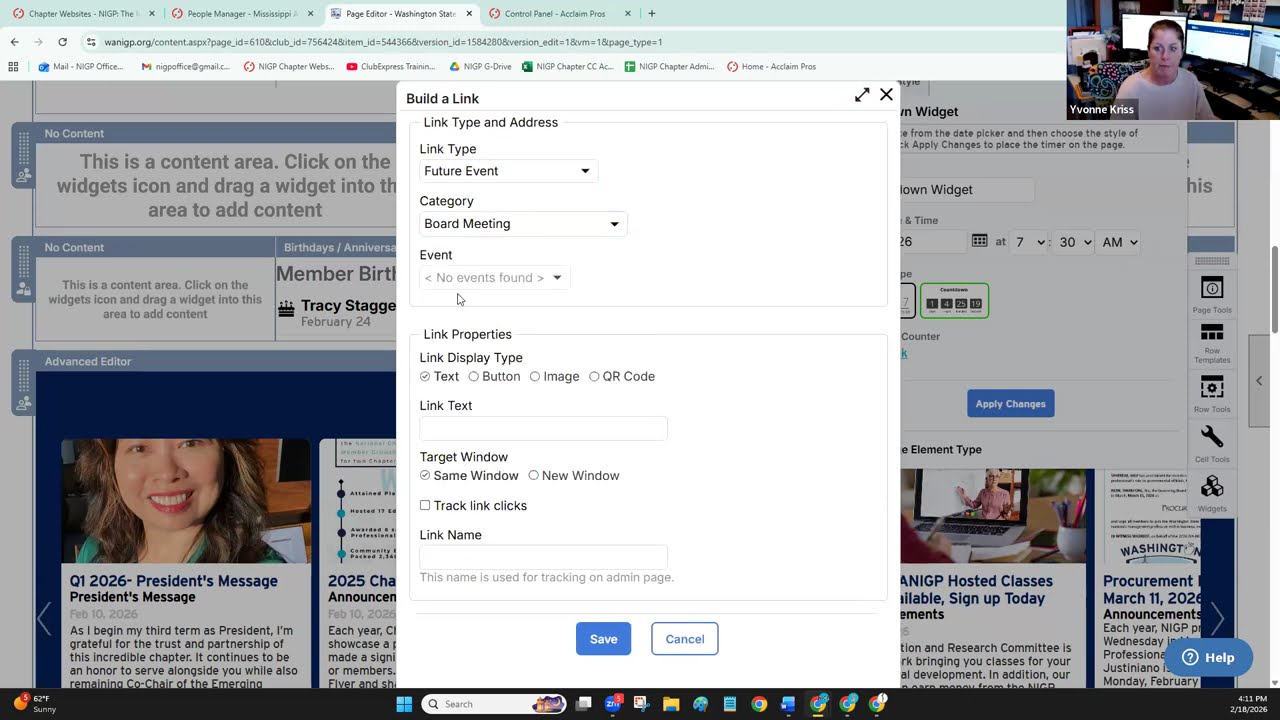Switch to the People Manager - Mississippi tab
The image size is (1280, 720).
click(243, 14)
